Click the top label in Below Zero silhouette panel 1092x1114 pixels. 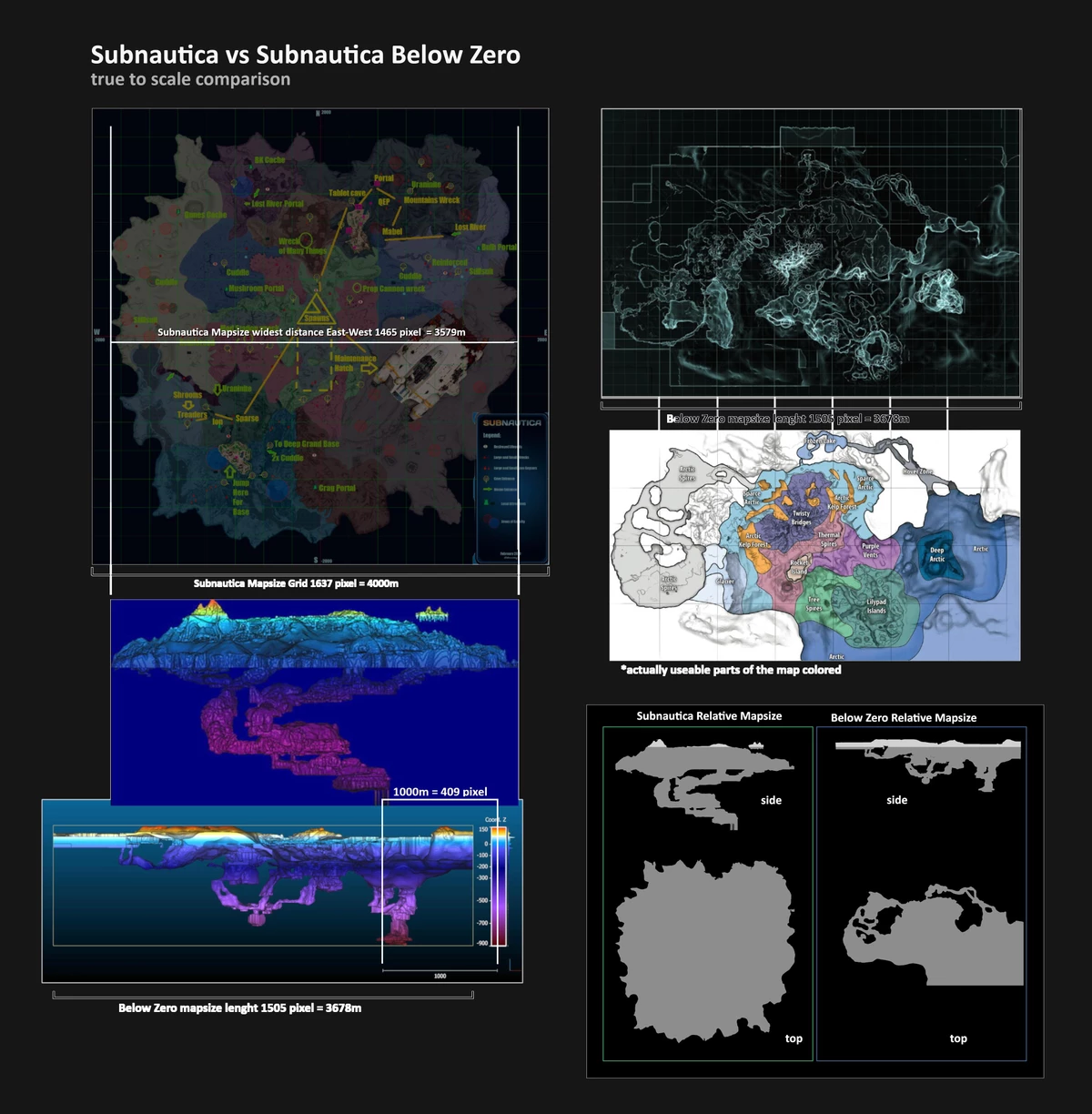click(958, 1038)
